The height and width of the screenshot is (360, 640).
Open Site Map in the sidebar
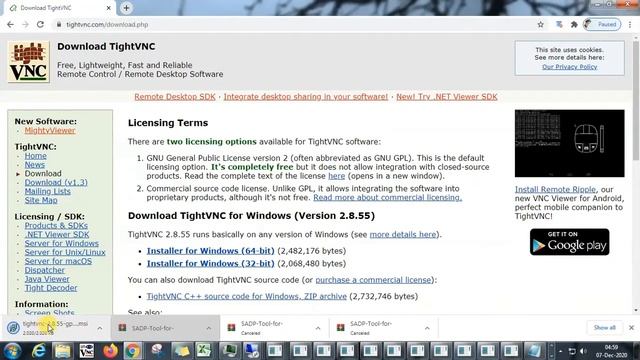pos(41,200)
